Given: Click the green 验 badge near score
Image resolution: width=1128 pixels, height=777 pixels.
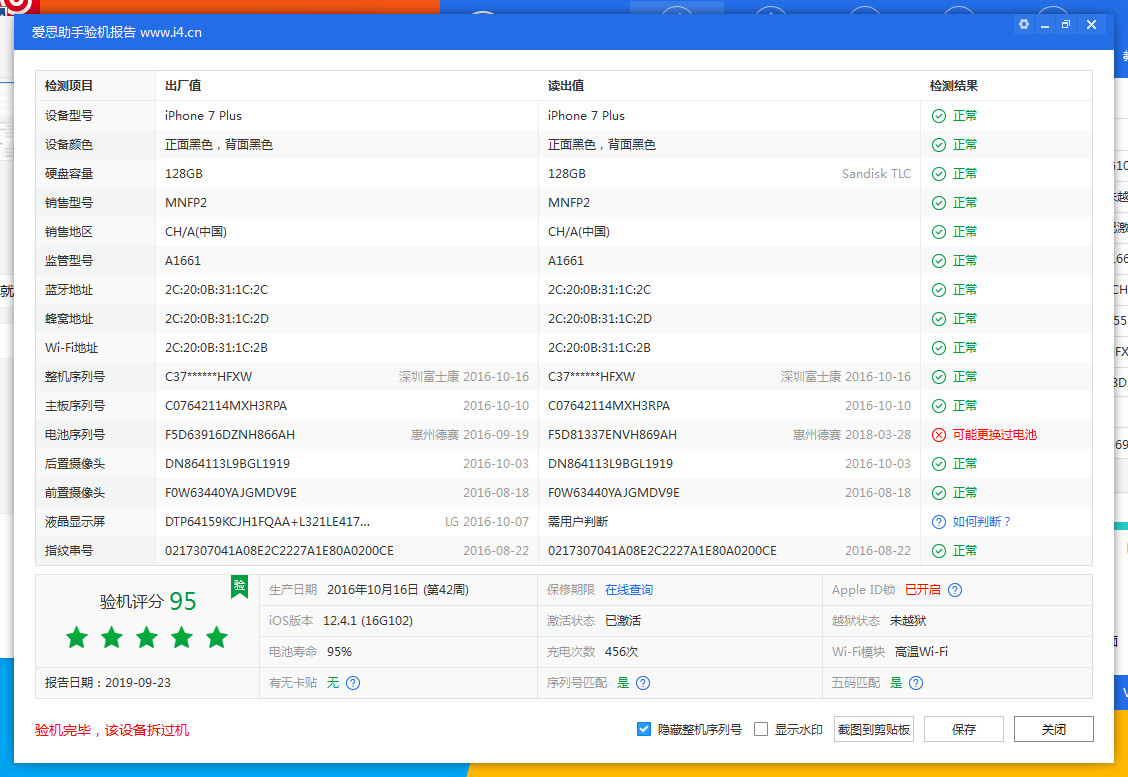Looking at the screenshot, I should click(x=239, y=586).
